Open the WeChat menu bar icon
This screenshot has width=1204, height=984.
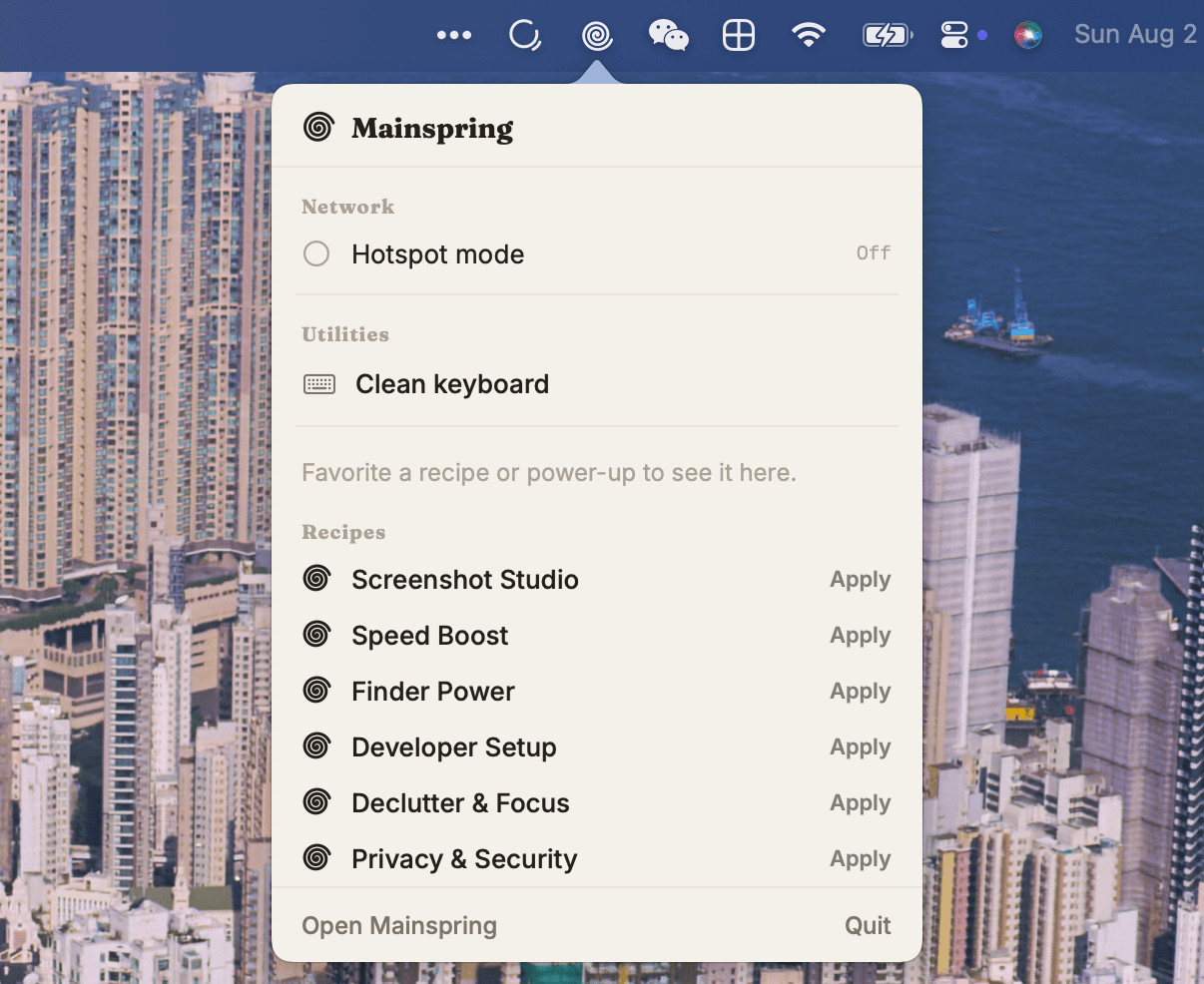(668, 36)
